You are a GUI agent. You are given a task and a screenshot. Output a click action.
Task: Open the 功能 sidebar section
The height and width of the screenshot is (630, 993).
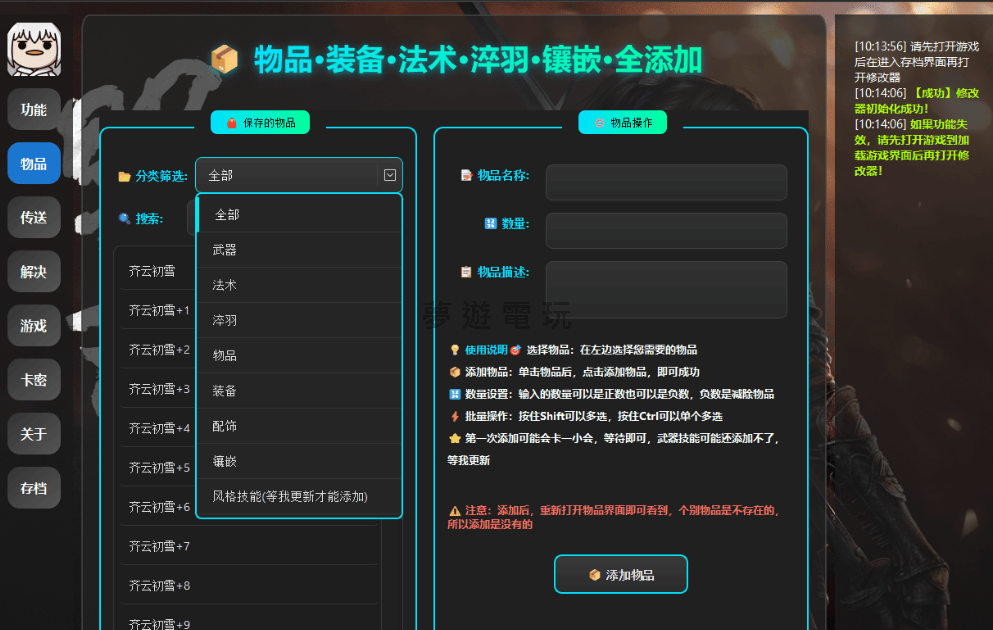34,110
